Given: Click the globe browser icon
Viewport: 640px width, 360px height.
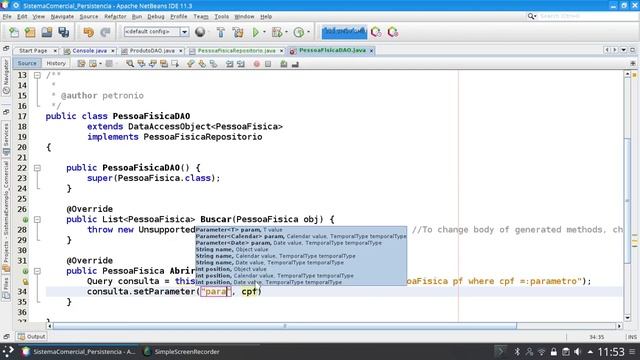Looking at the screenshot, I should pyautogui.click(x=200, y=32).
